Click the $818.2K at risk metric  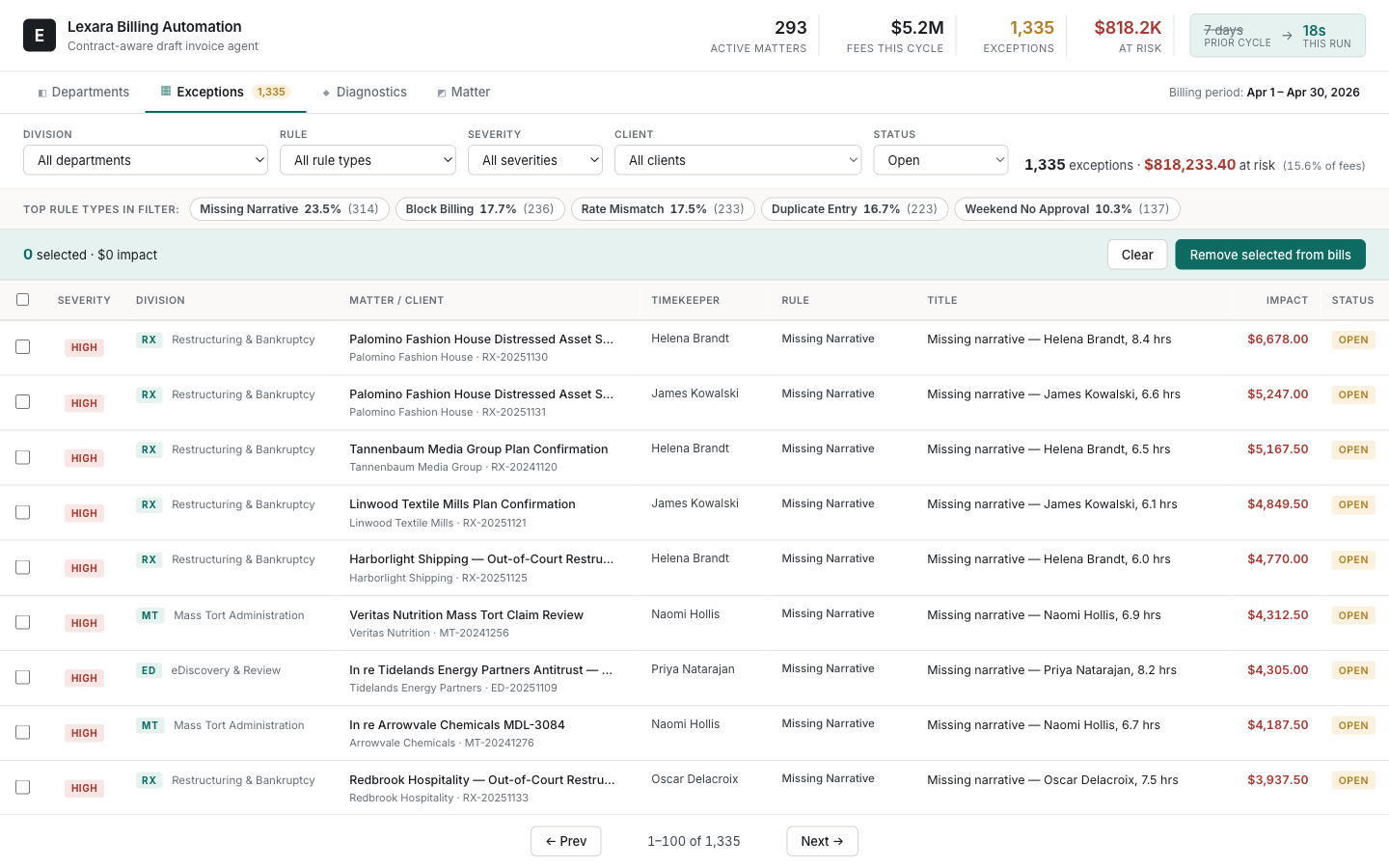pos(1128,36)
